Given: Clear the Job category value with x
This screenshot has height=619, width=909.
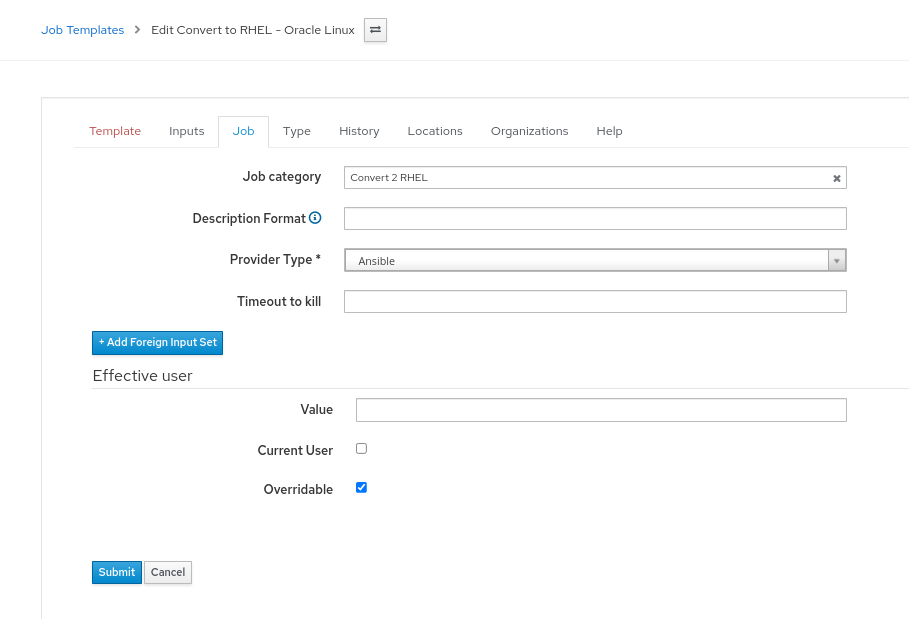Looking at the screenshot, I should (x=837, y=179).
